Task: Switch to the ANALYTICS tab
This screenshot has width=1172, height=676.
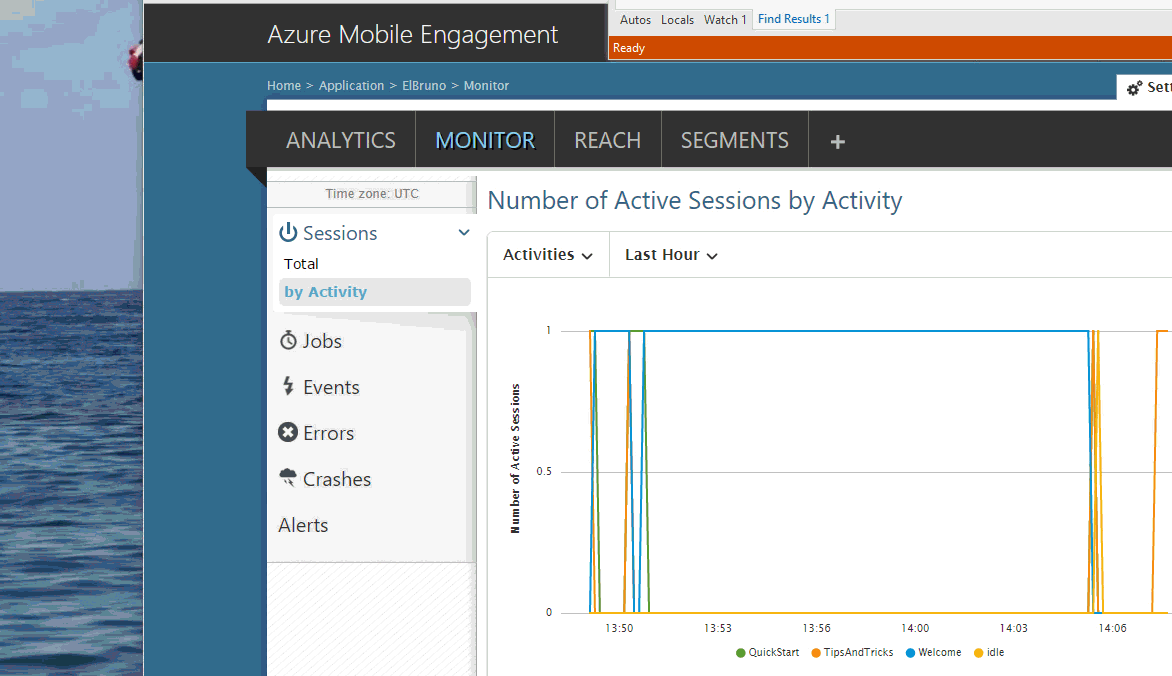Action: tap(341, 141)
